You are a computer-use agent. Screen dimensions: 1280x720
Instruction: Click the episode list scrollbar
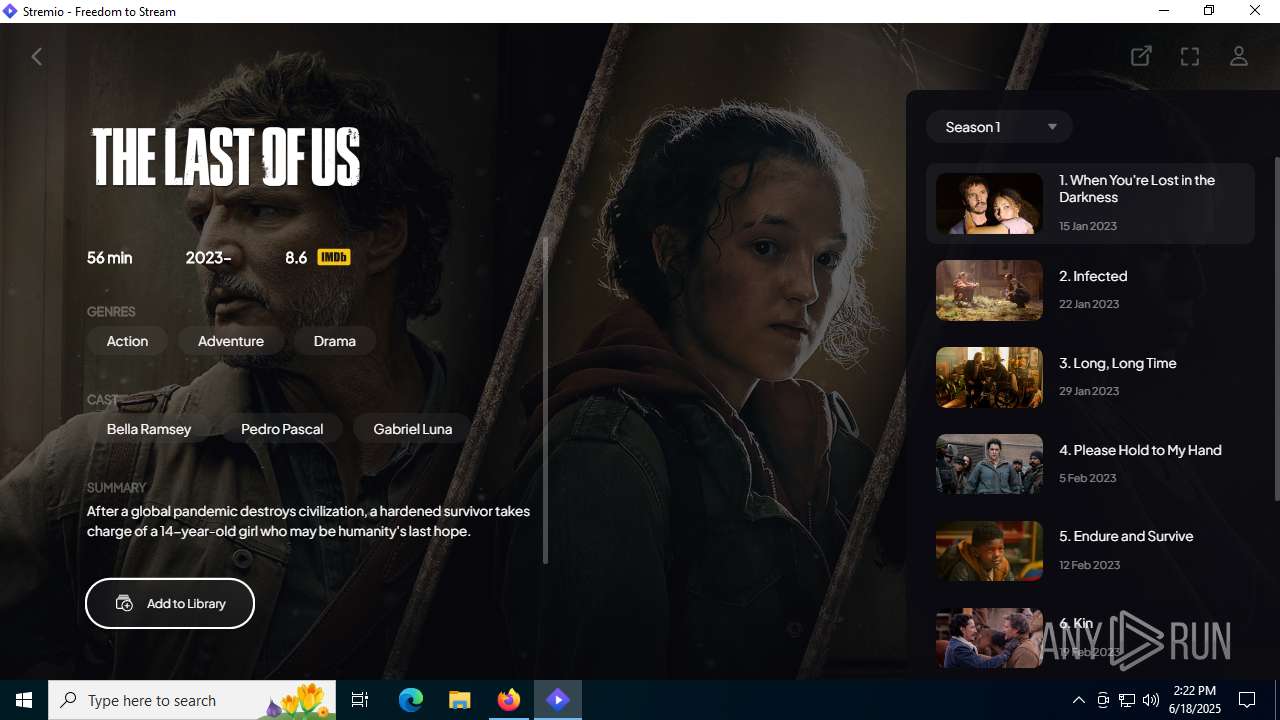[x=1277, y=328]
